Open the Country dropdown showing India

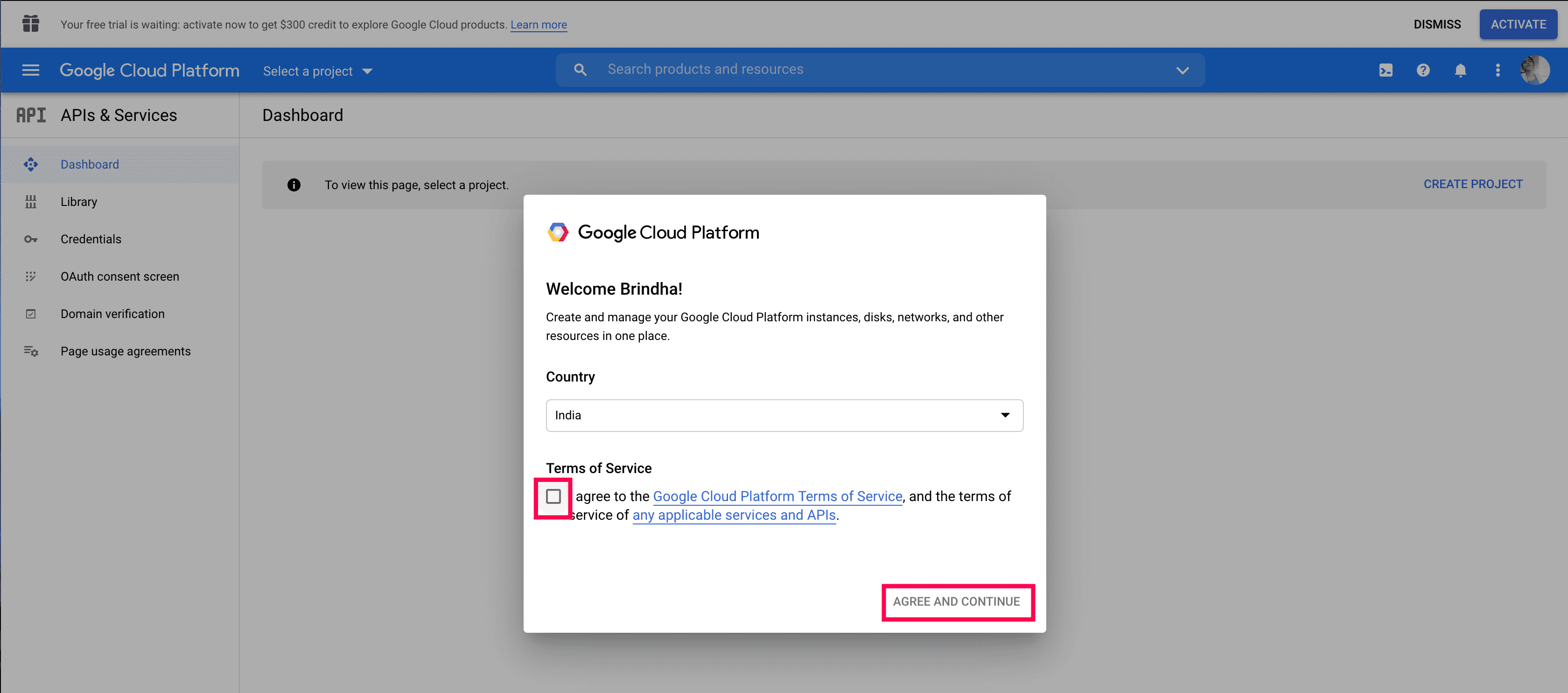tap(784, 415)
